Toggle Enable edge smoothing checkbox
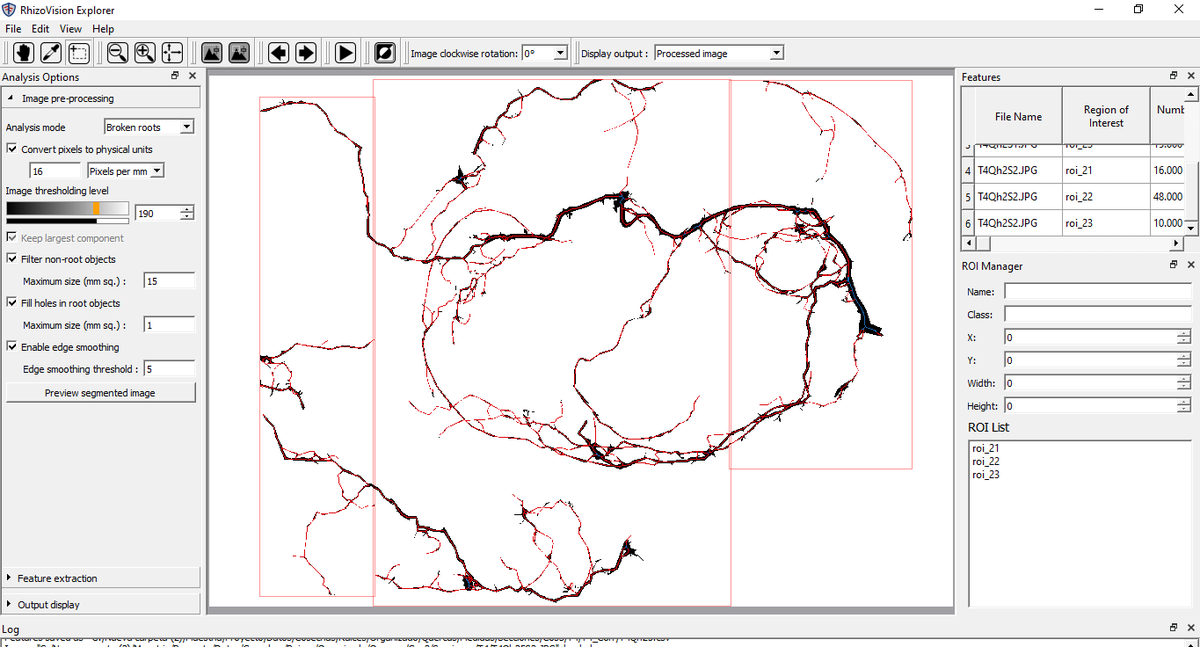 [12, 347]
